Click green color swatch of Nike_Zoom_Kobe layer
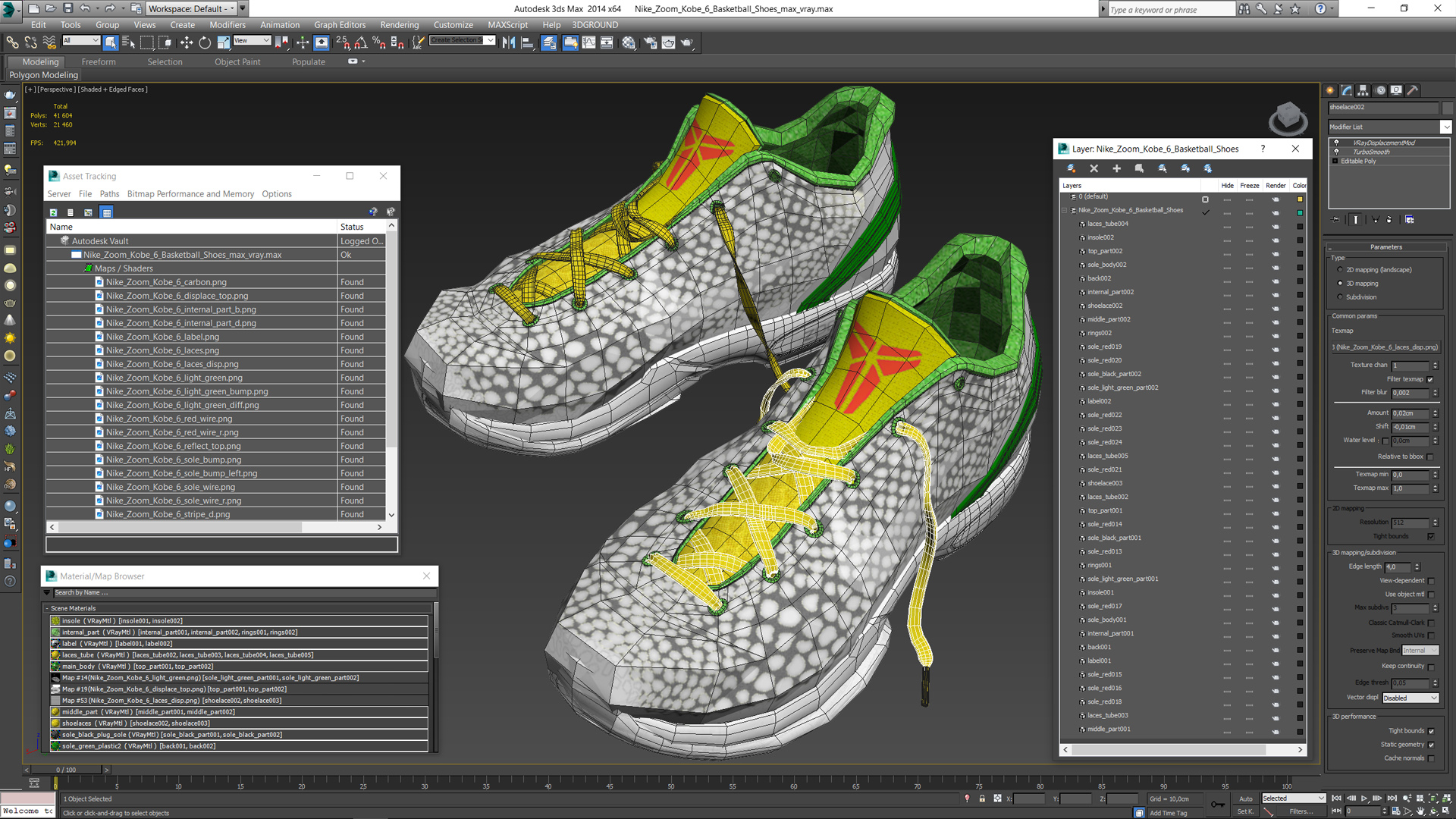The width and height of the screenshot is (1456, 819). point(1300,213)
